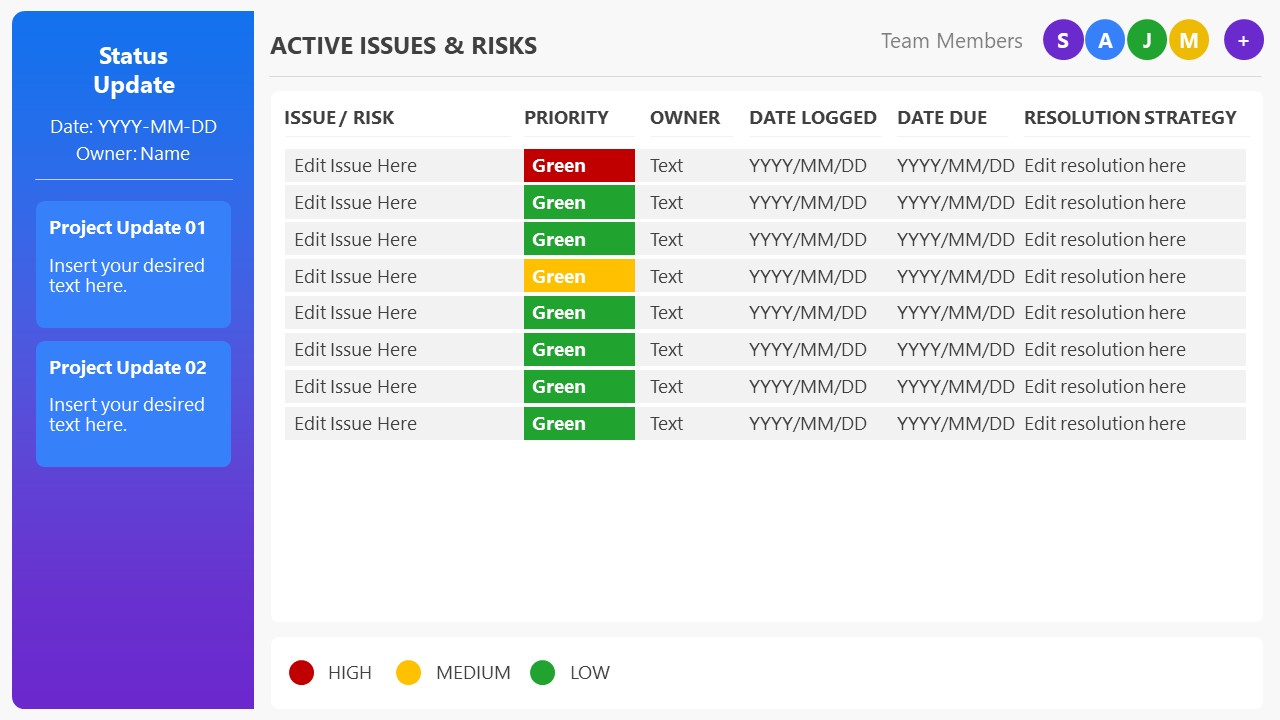1280x720 pixels.
Task: Open team member M's avatar
Action: point(1189,40)
